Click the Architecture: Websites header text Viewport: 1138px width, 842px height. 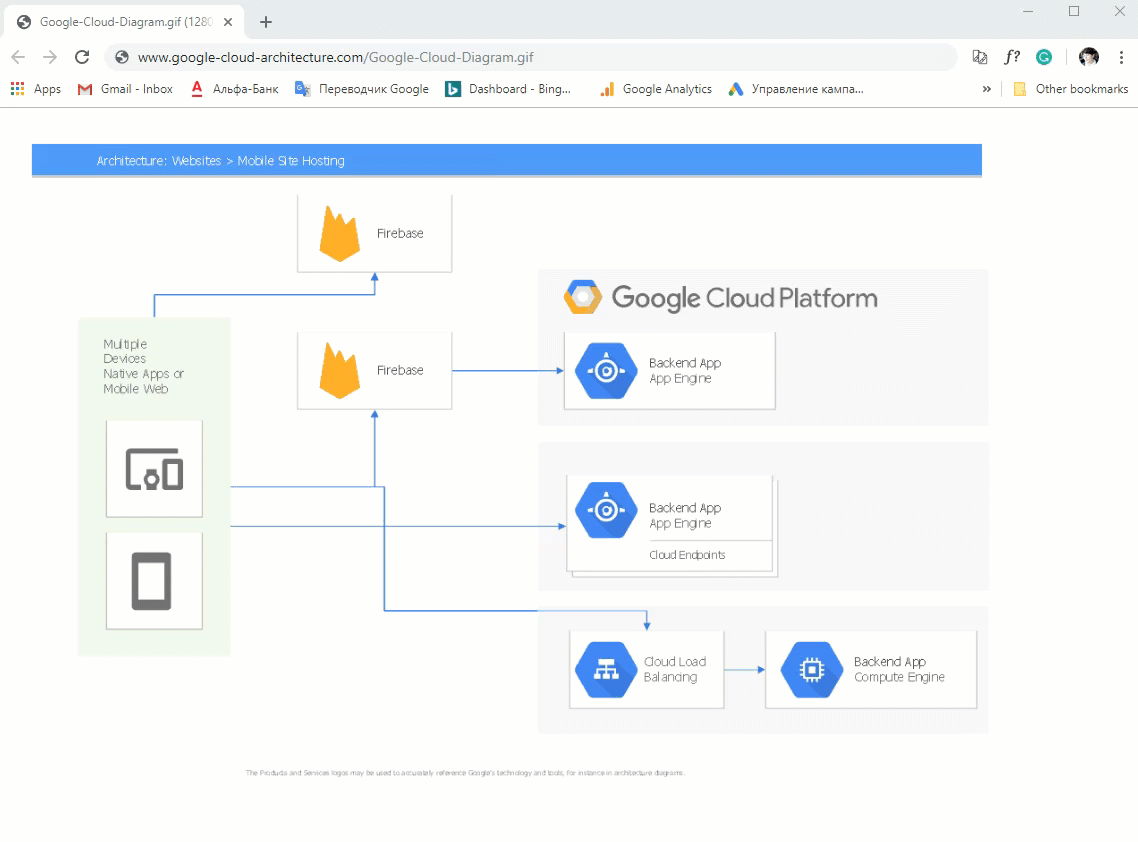click(221, 160)
